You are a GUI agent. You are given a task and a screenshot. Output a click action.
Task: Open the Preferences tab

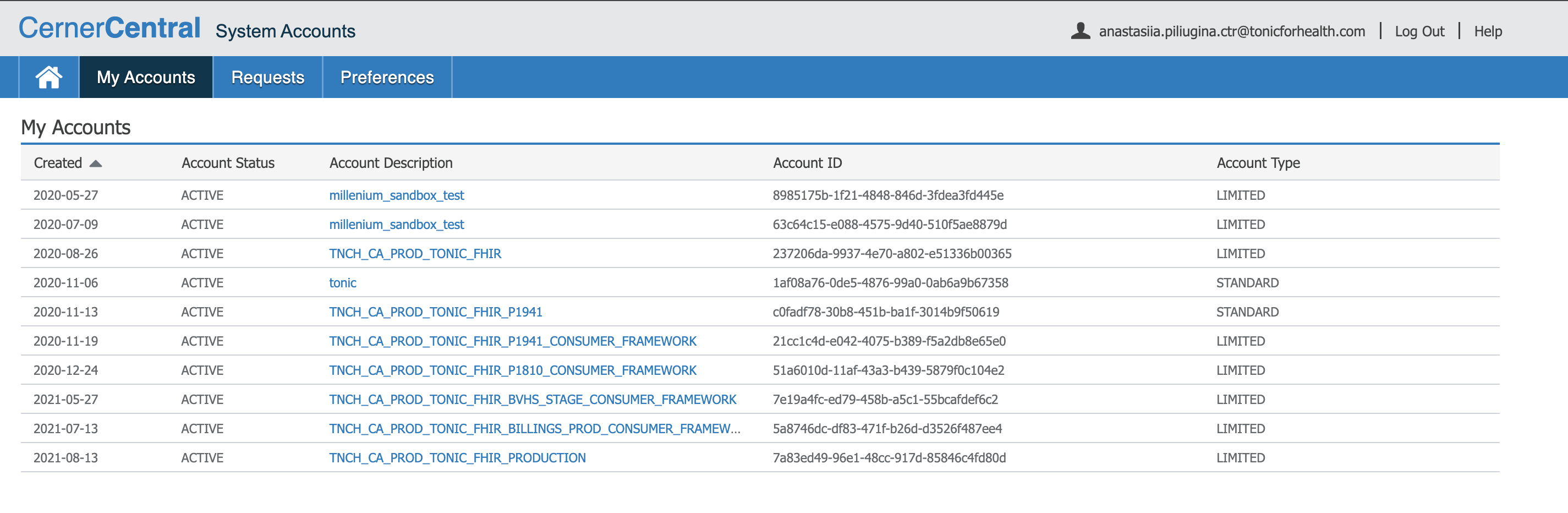point(387,78)
